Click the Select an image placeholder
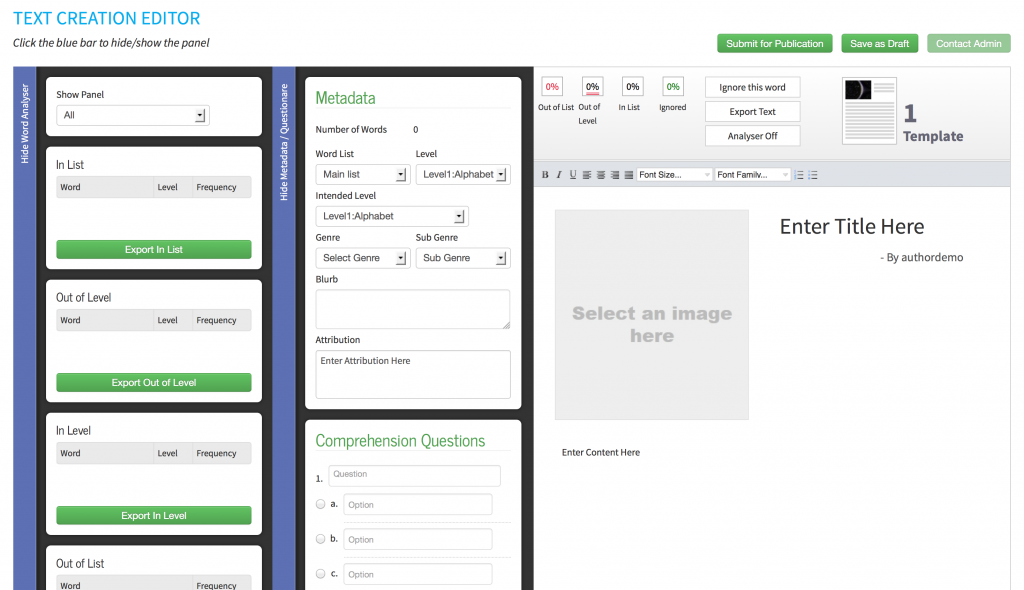Screen dimensions: 1024x590 (652, 314)
